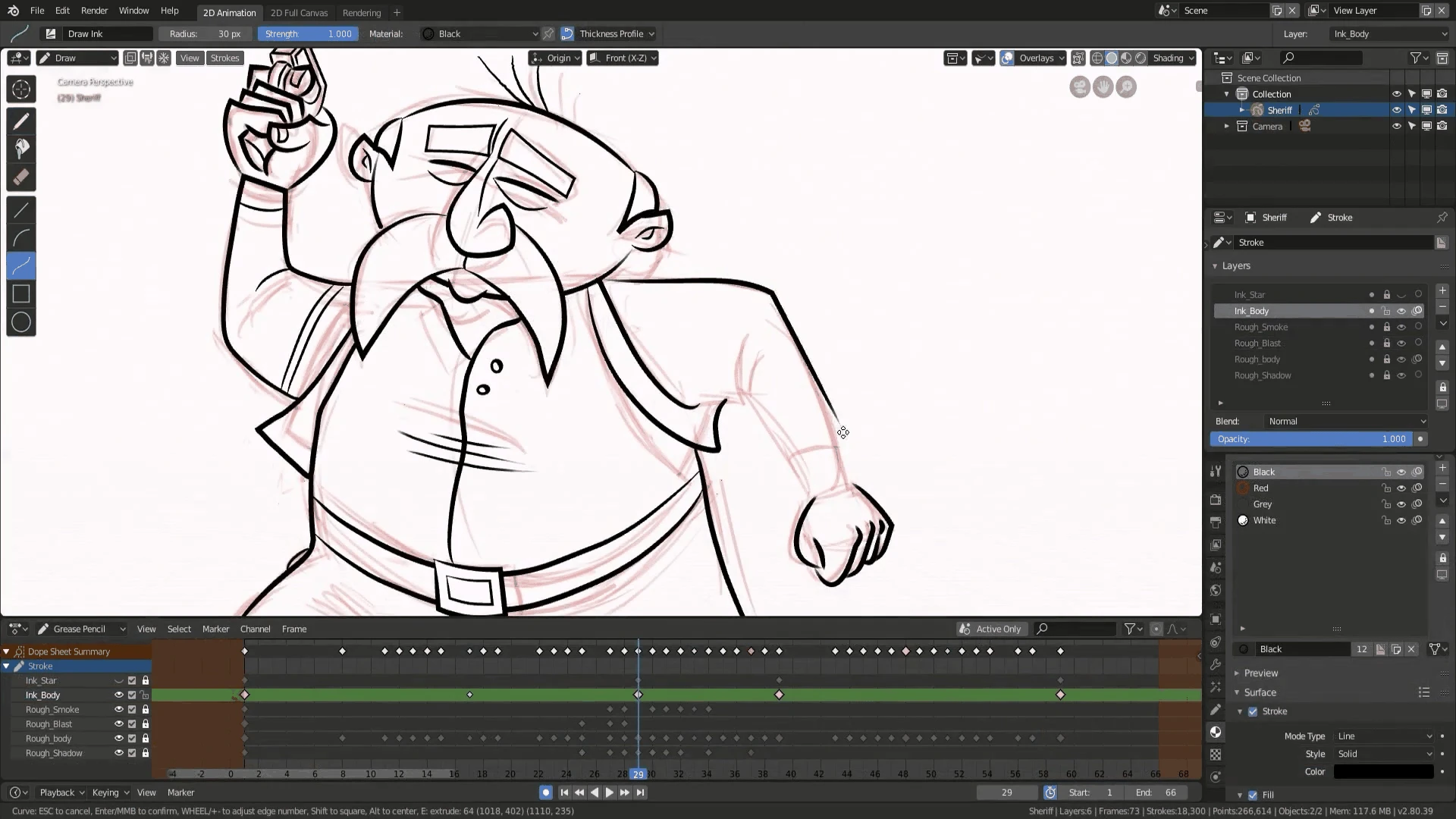
Task: Select the Fill bucket tool
Action: (21, 149)
